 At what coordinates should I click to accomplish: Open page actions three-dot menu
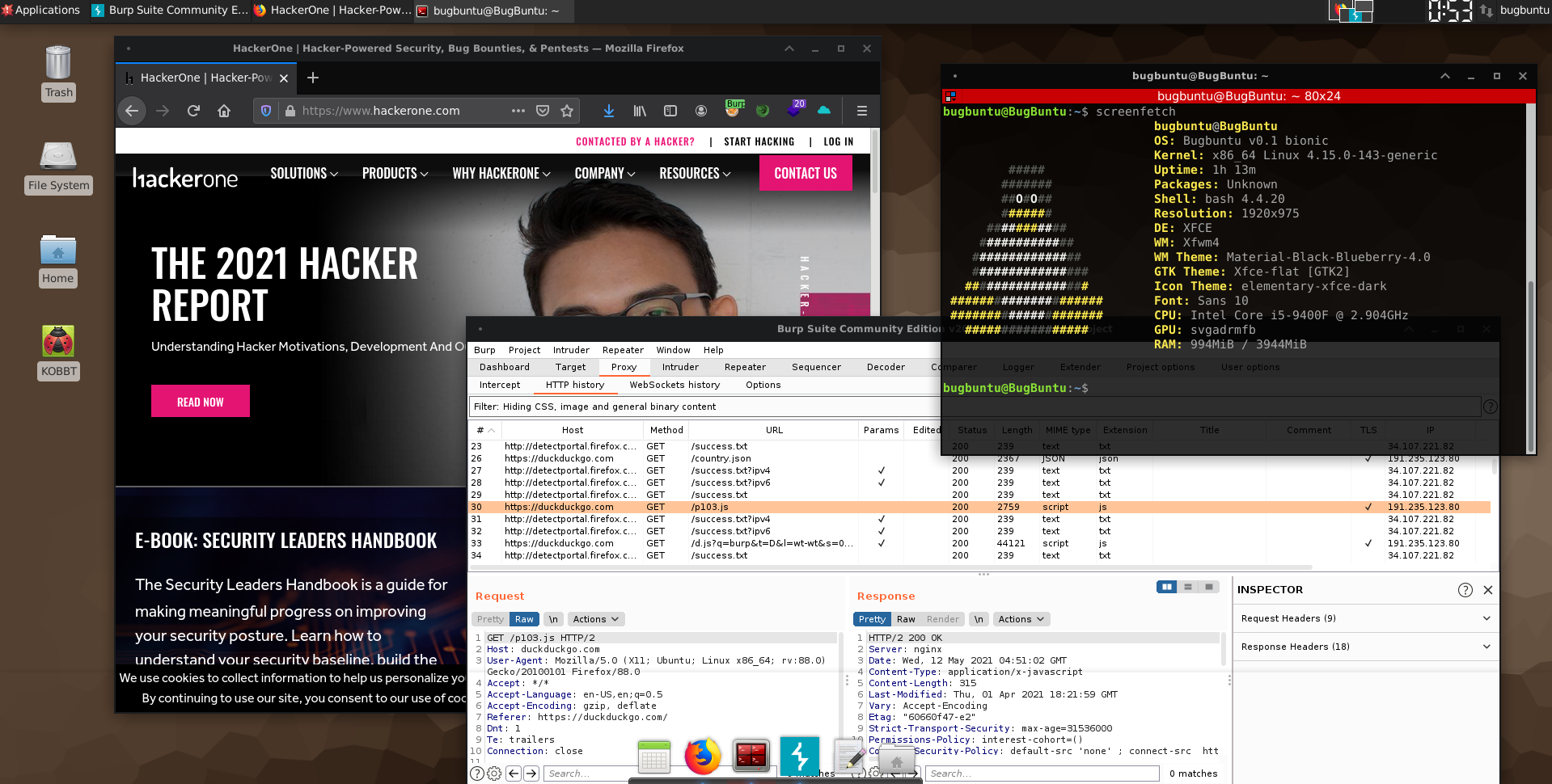click(518, 111)
